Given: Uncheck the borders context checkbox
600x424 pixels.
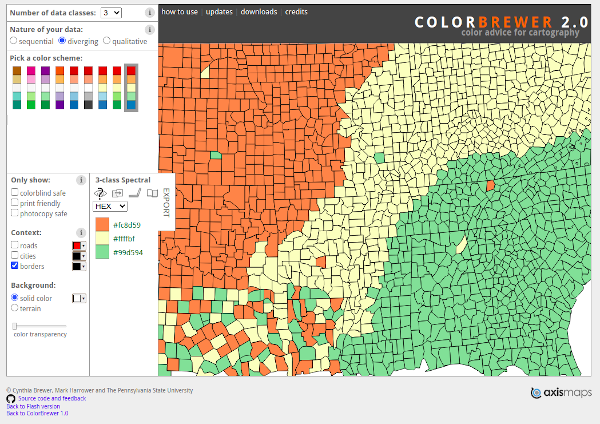Looking at the screenshot, I should 15,265.
